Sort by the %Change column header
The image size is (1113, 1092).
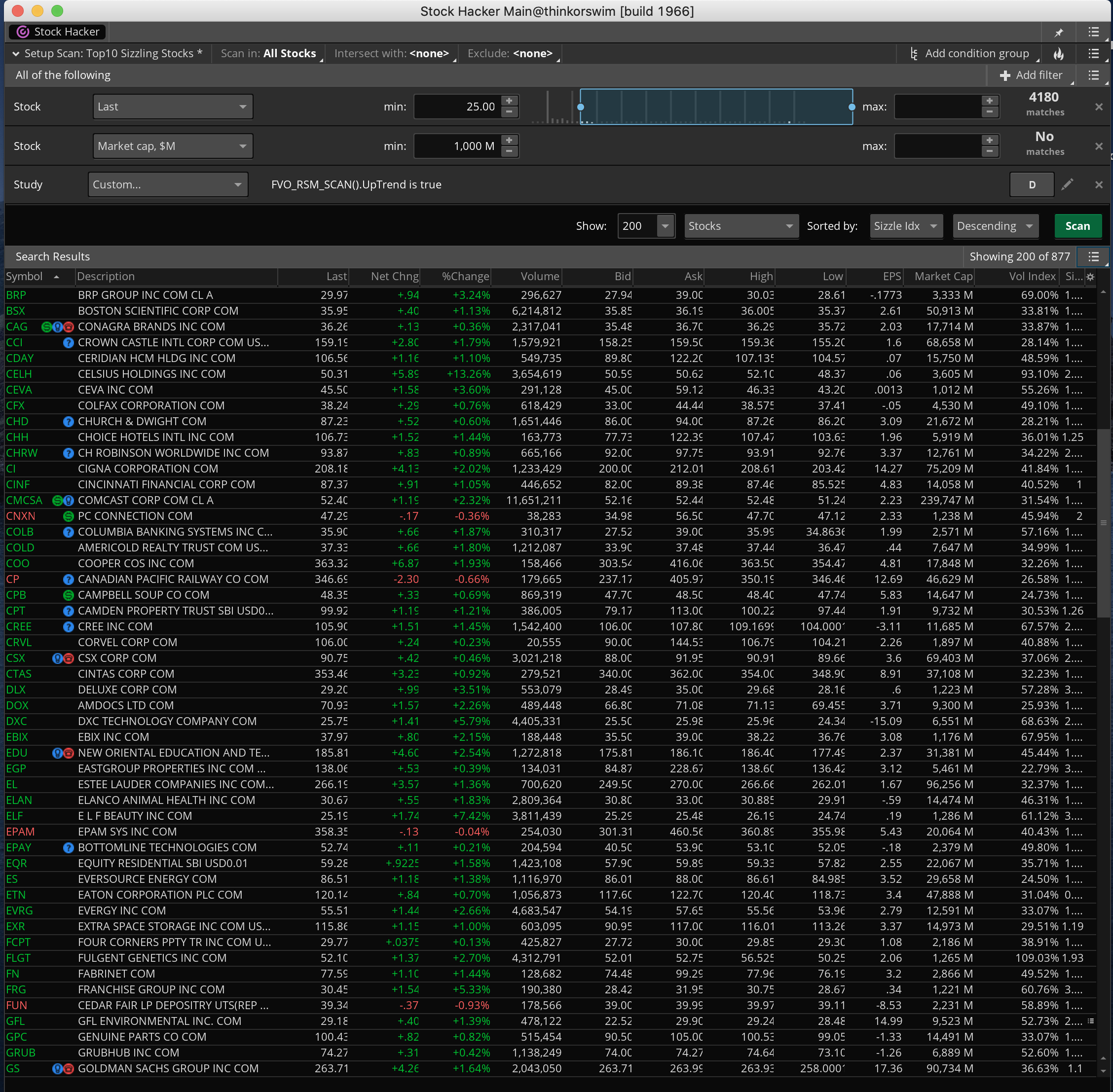[x=465, y=276]
